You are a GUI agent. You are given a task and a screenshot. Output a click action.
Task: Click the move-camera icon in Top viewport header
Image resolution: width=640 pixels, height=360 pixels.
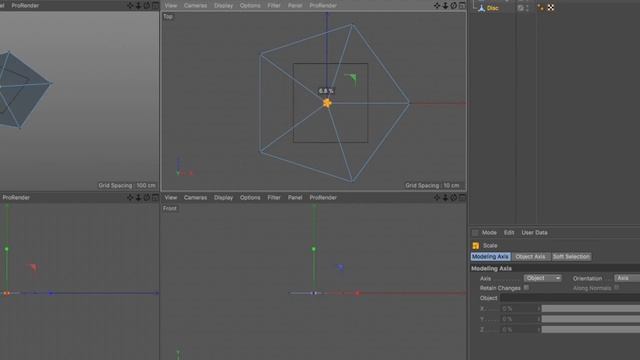pyautogui.click(x=437, y=5)
